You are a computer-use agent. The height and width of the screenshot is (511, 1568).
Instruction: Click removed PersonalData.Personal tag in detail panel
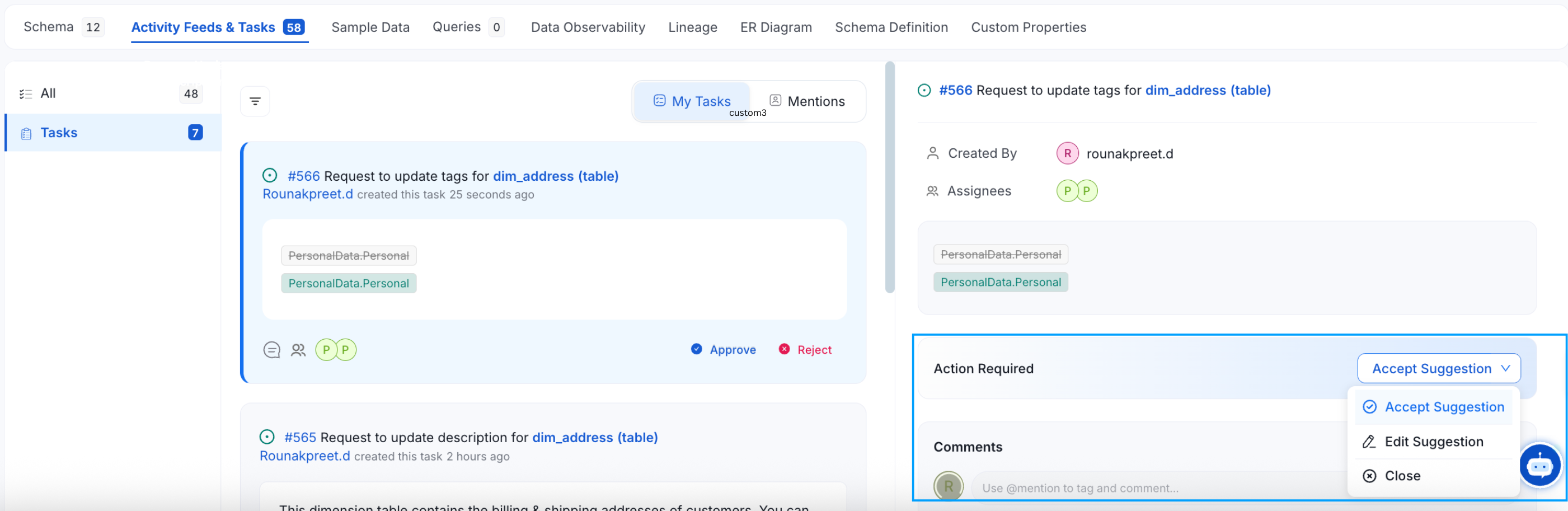coord(1000,254)
